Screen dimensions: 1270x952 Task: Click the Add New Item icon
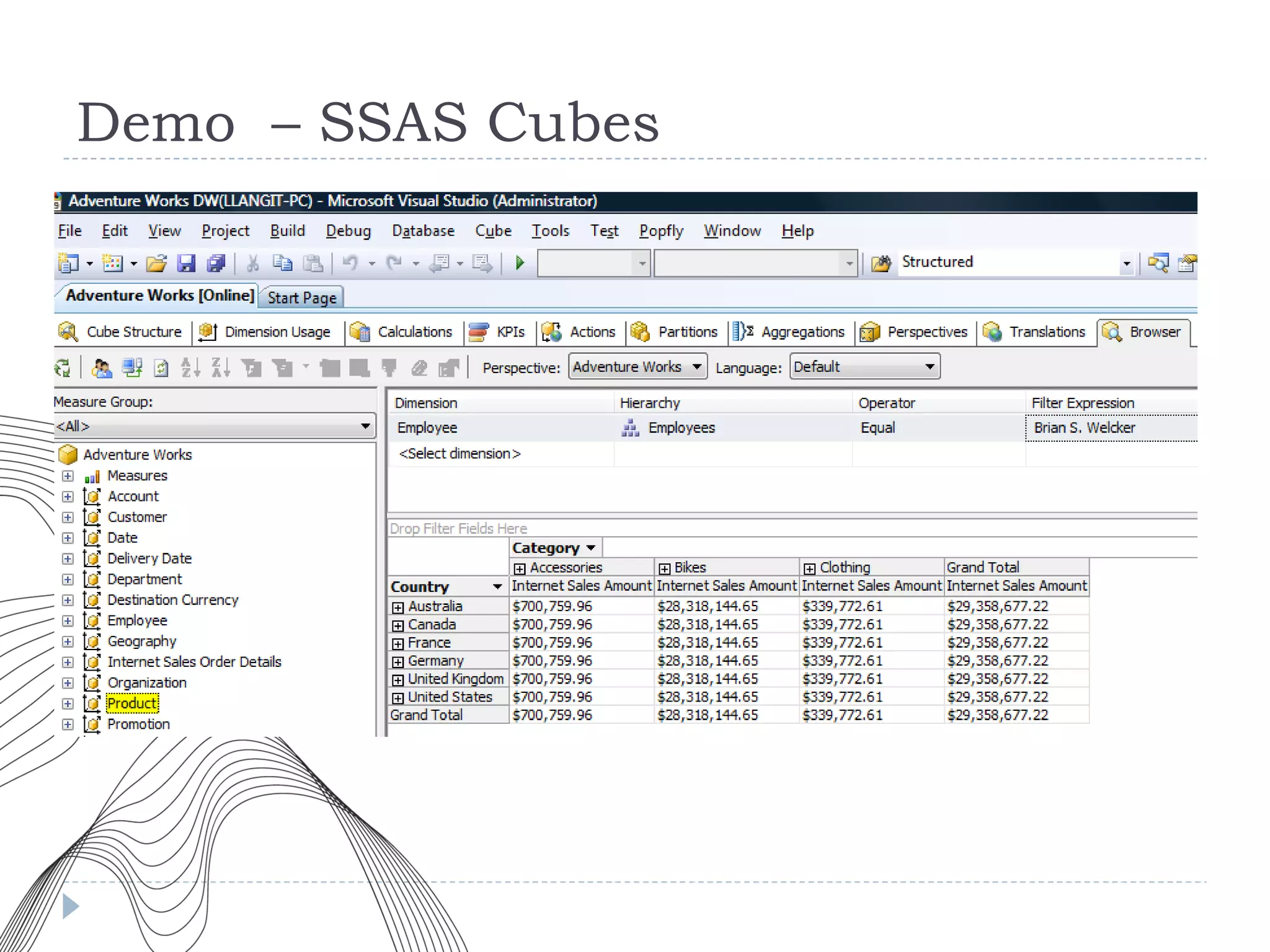click(113, 263)
